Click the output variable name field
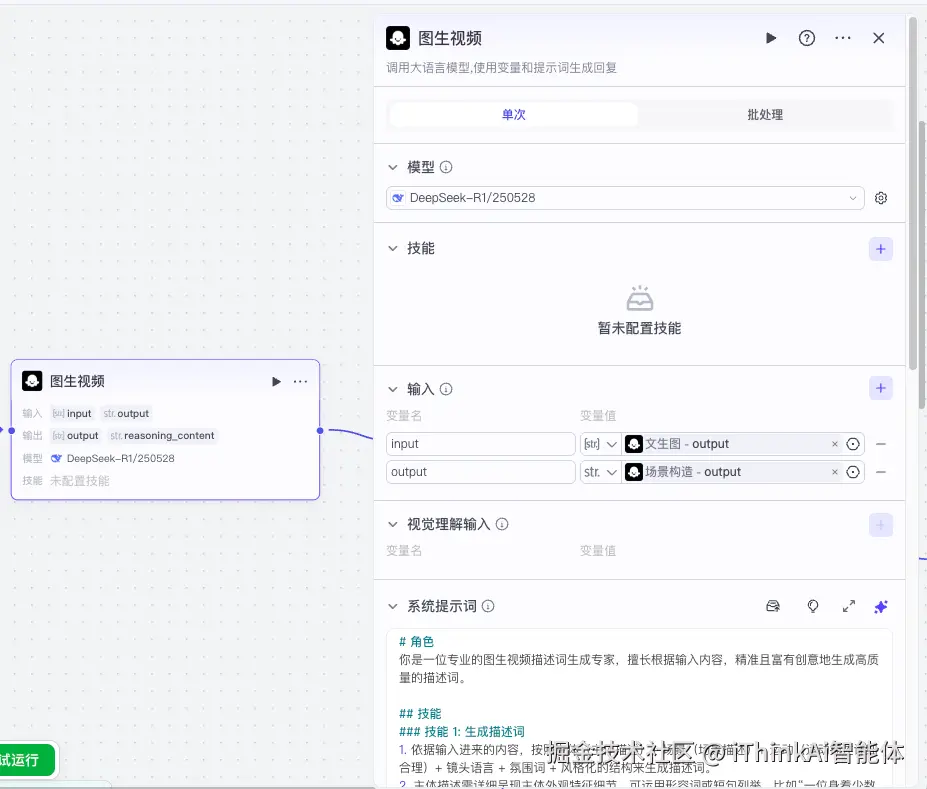This screenshot has width=927, height=789. (480, 471)
